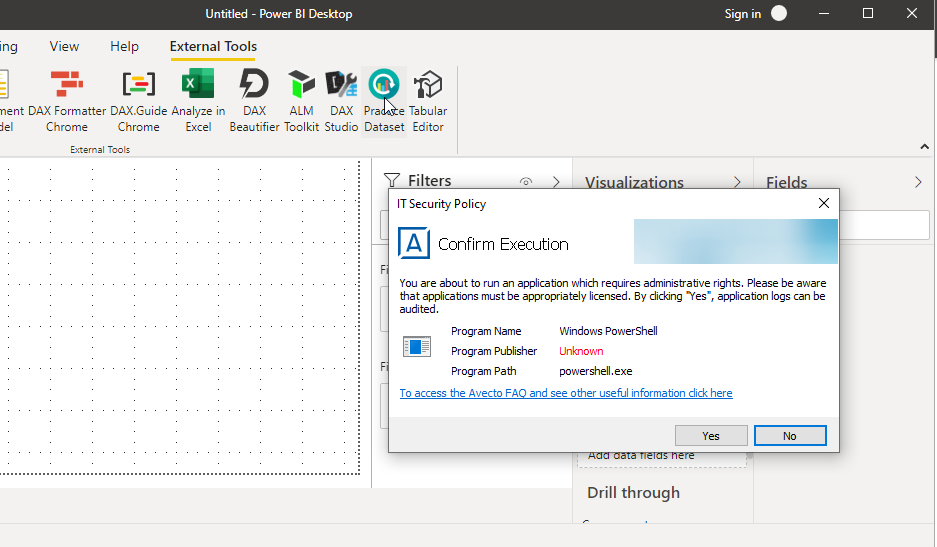Image resolution: width=937 pixels, height=547 pixels.
Task: Open the Avecto FAQ link
Action: coord(566,393)
